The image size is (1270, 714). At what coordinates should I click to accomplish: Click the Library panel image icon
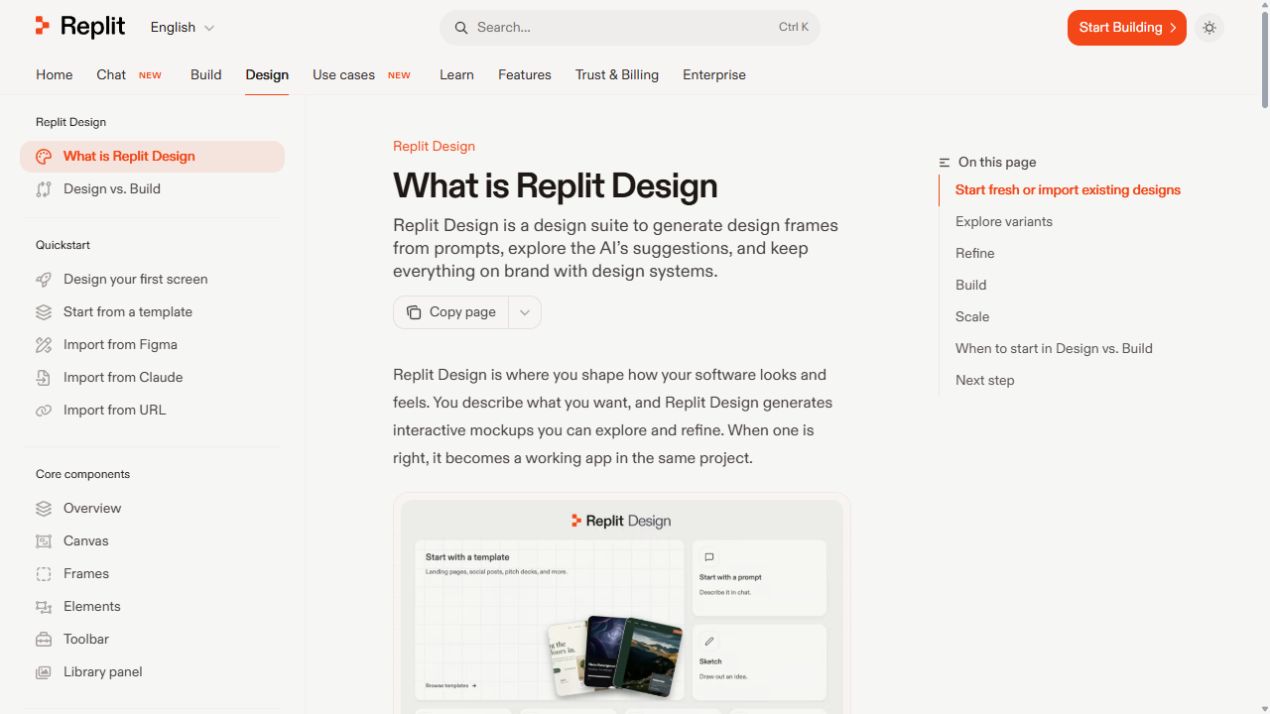[x=43, y=672]
